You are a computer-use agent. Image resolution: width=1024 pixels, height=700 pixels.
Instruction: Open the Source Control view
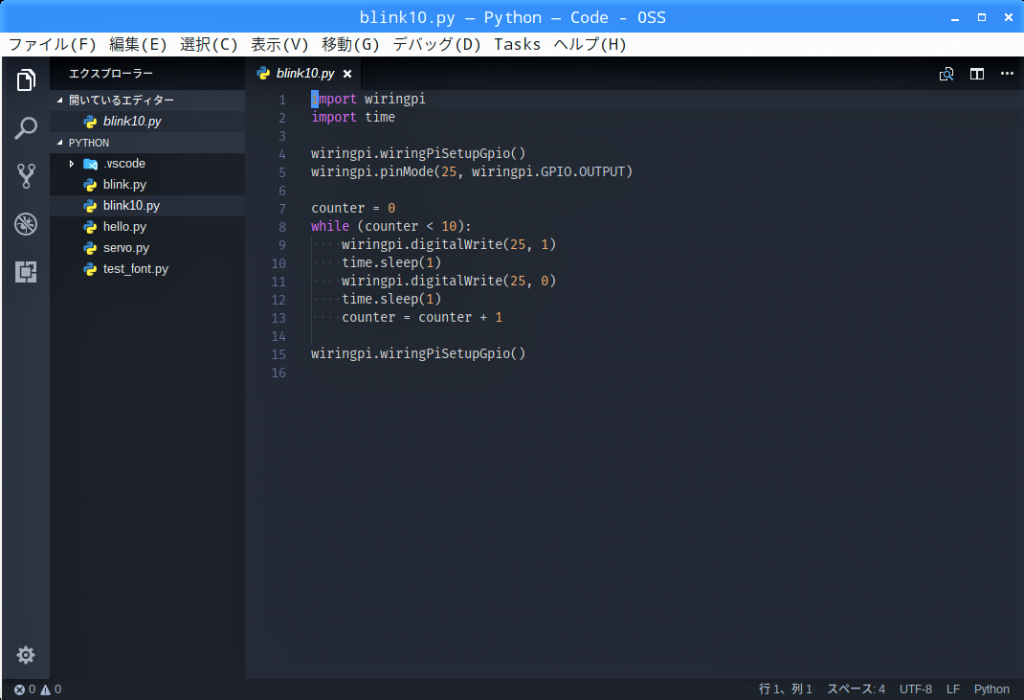(x=26, y=177)
